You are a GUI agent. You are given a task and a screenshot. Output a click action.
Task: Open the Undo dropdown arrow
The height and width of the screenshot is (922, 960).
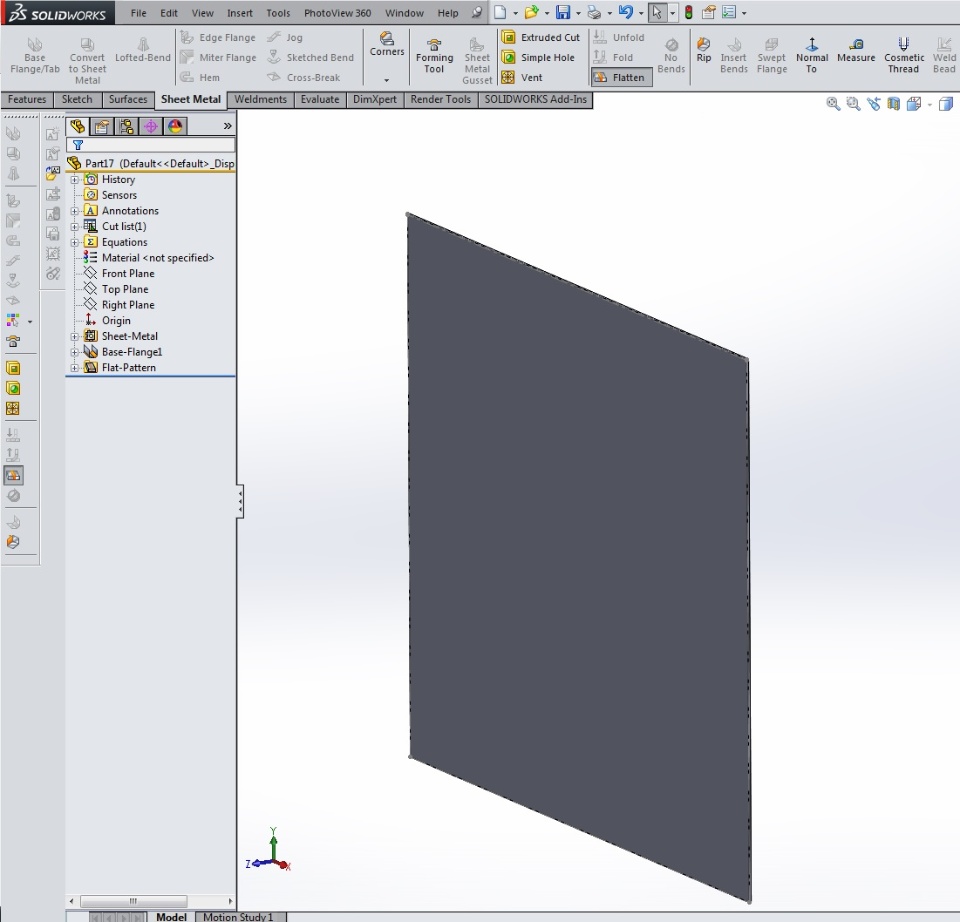tap(641, 13)
